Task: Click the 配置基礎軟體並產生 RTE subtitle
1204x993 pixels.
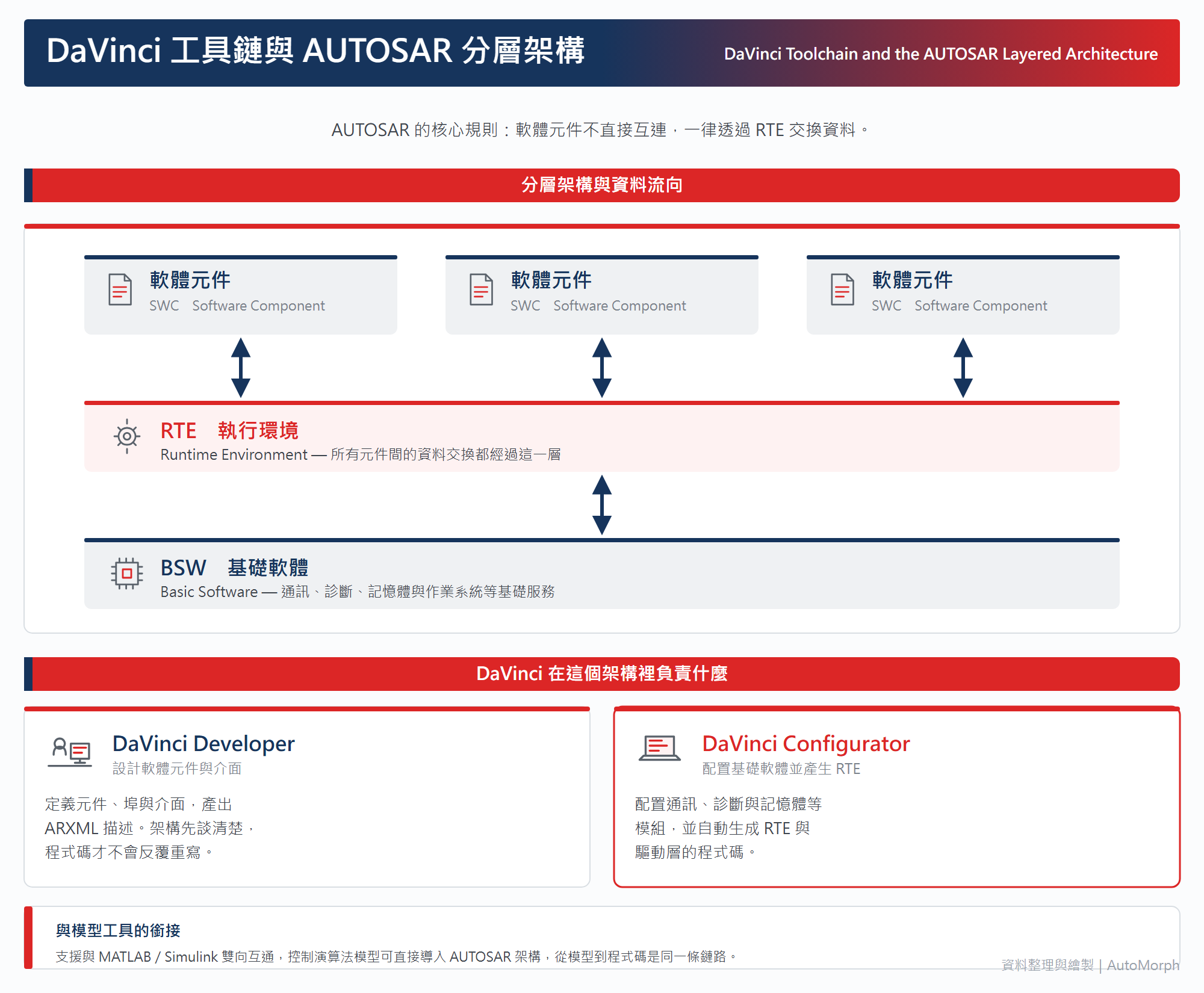Action: click(781, 769)
